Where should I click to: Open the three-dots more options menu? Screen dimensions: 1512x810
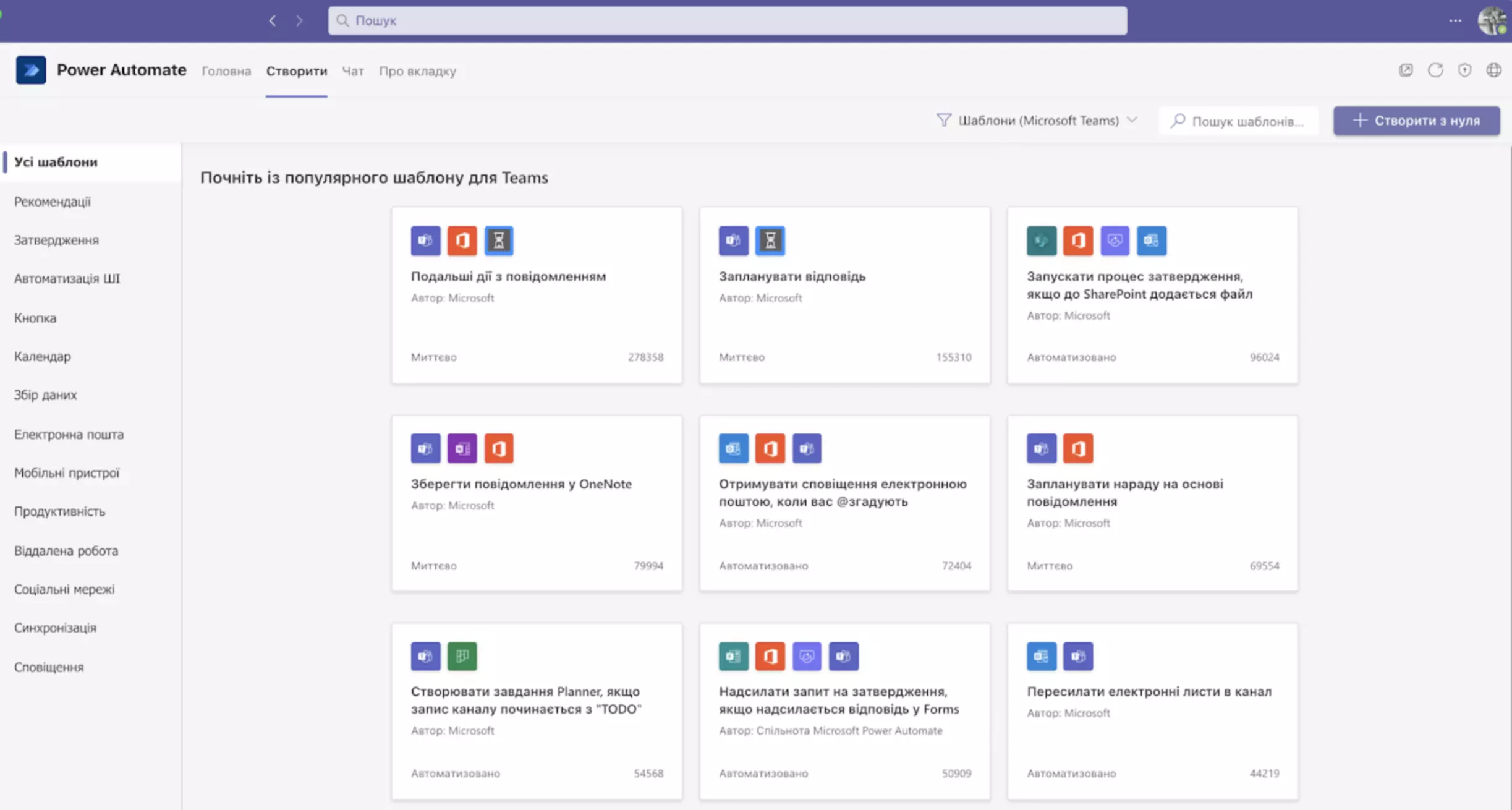pyautogui.click(x=1455, y=21)
